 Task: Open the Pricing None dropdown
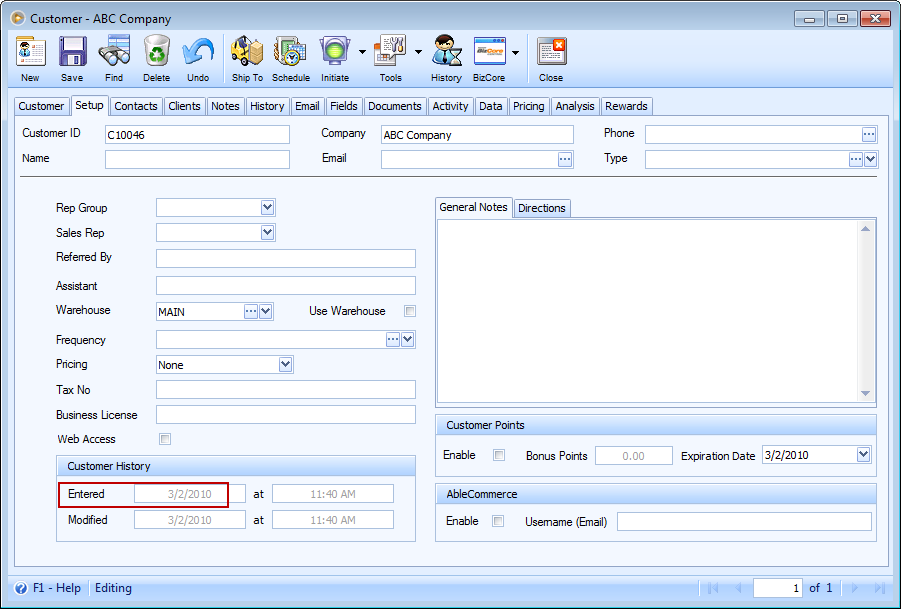point(286,364)
